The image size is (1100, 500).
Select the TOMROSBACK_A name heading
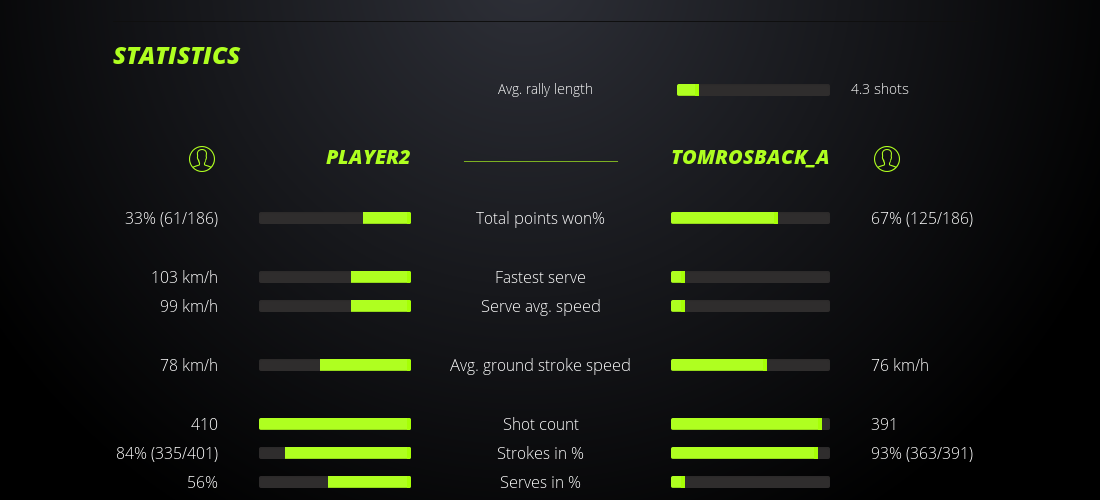point(750,157)
